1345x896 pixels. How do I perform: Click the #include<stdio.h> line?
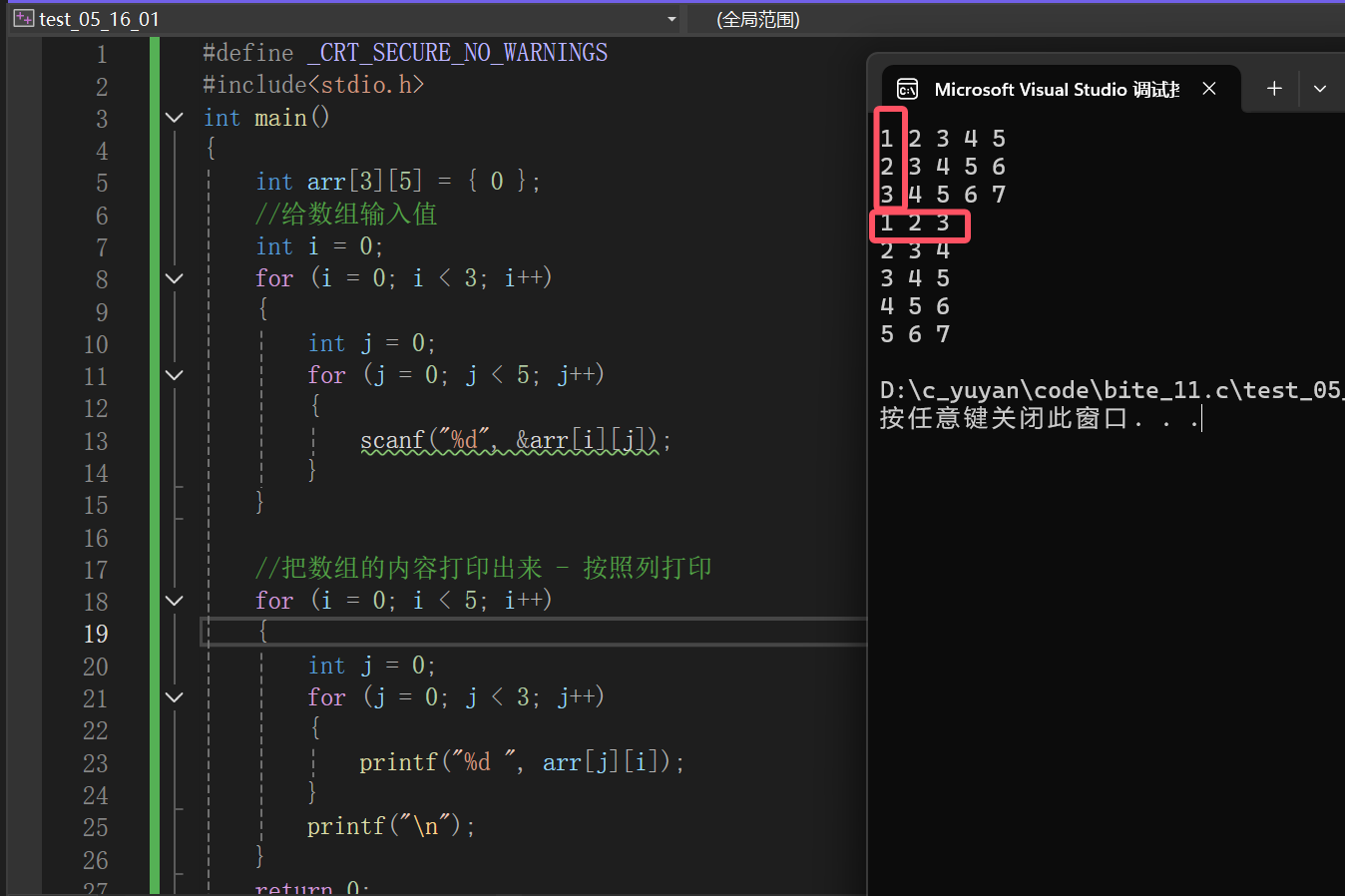(313, 85)
